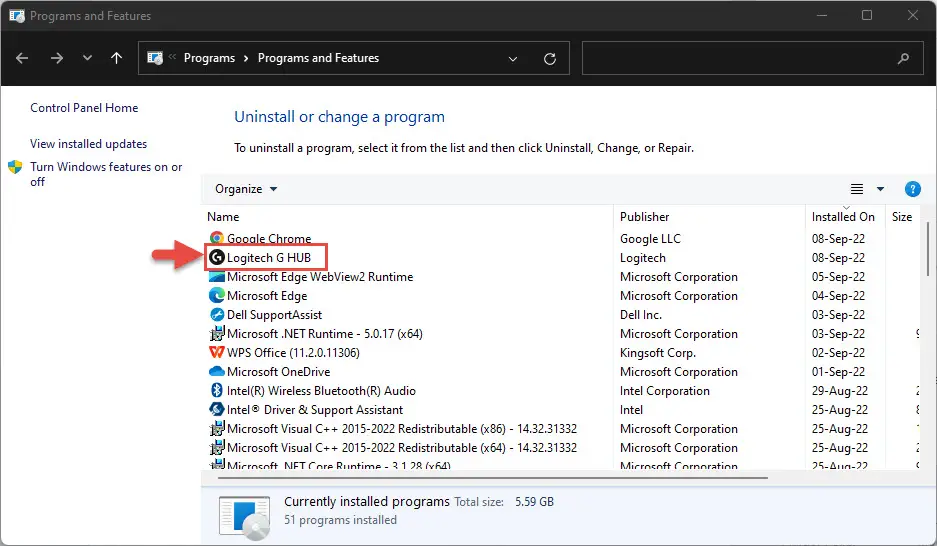
Task: Refresh the Programs and Features list
Action: tap(550, 59)
